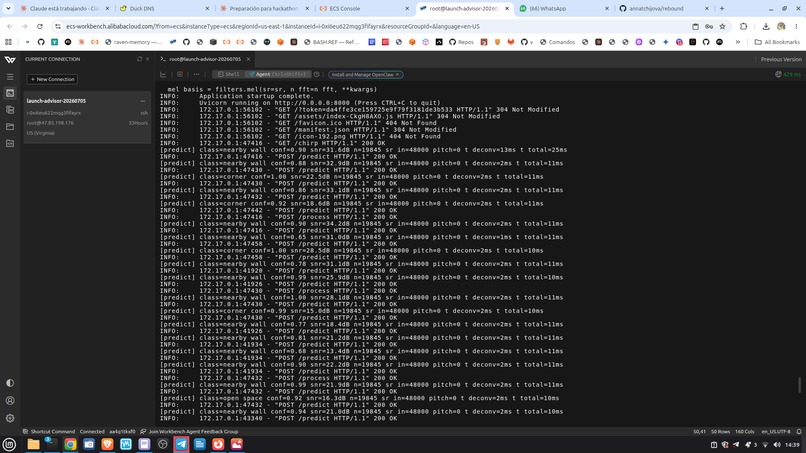The image size is (806, 453).
Task: Open All Bookmarks folder
Action: [777, 42]
